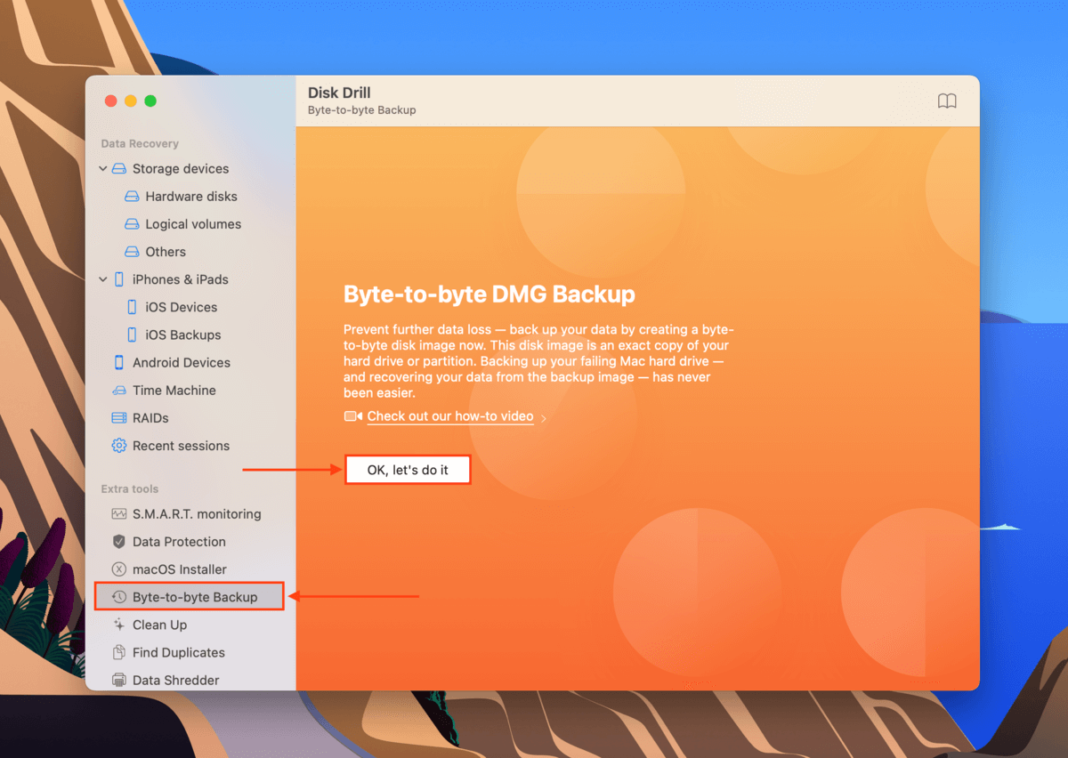The image size is (1068, 758).
Task: Collapse the iPhones & iPads group
Action: pos(103,279)
